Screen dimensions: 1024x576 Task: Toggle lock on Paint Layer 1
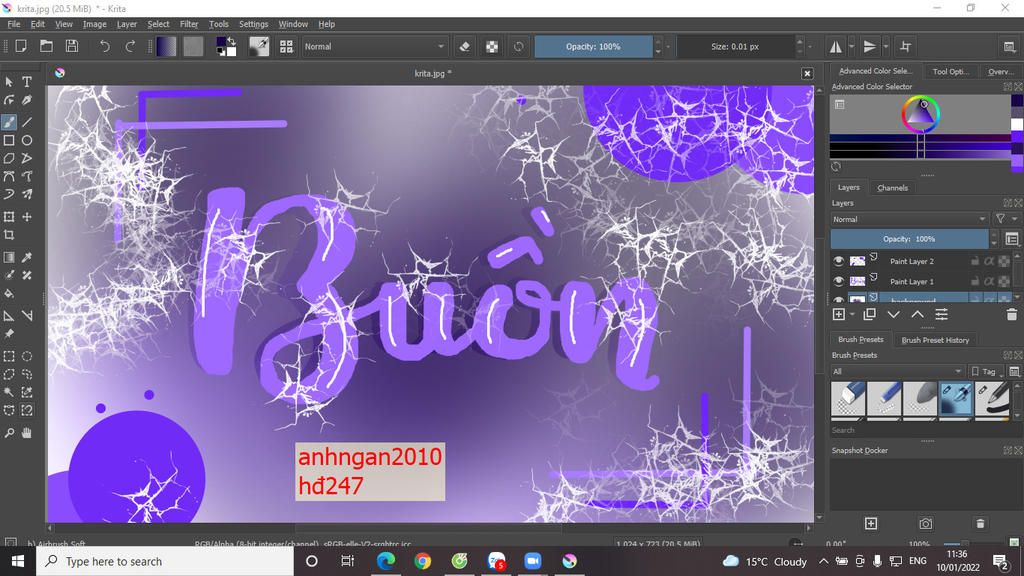point(975,281)
